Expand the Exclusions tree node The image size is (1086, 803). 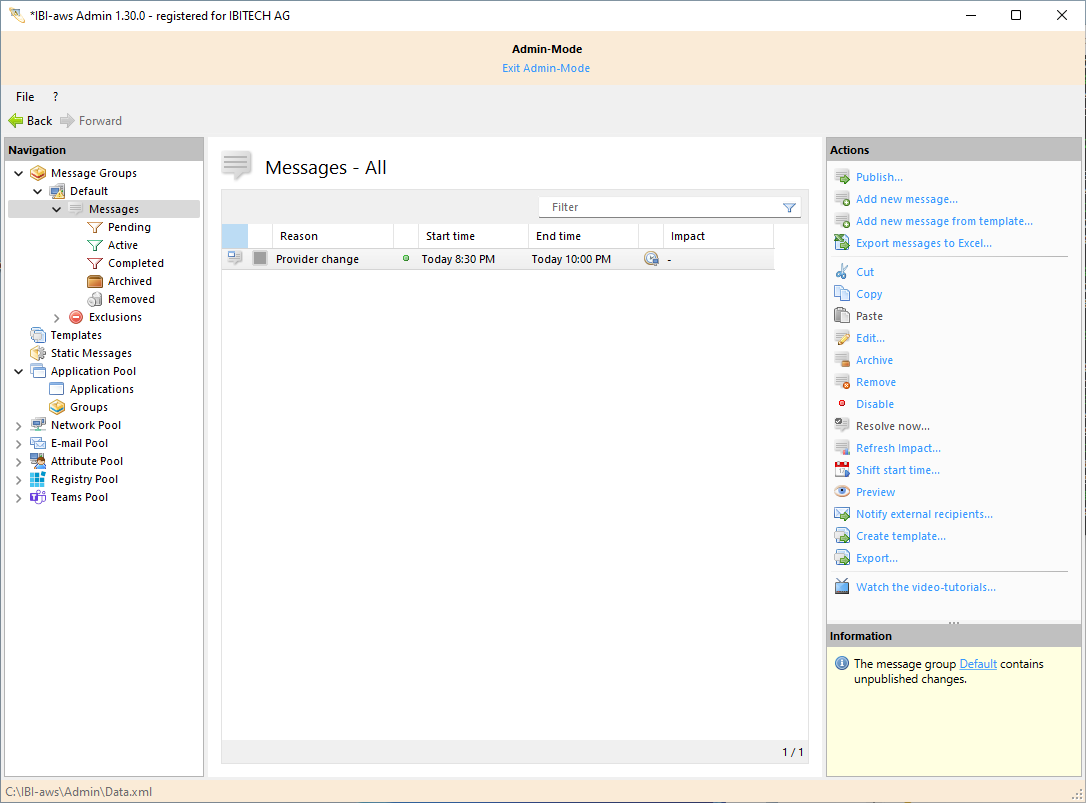tap(57, 317)
